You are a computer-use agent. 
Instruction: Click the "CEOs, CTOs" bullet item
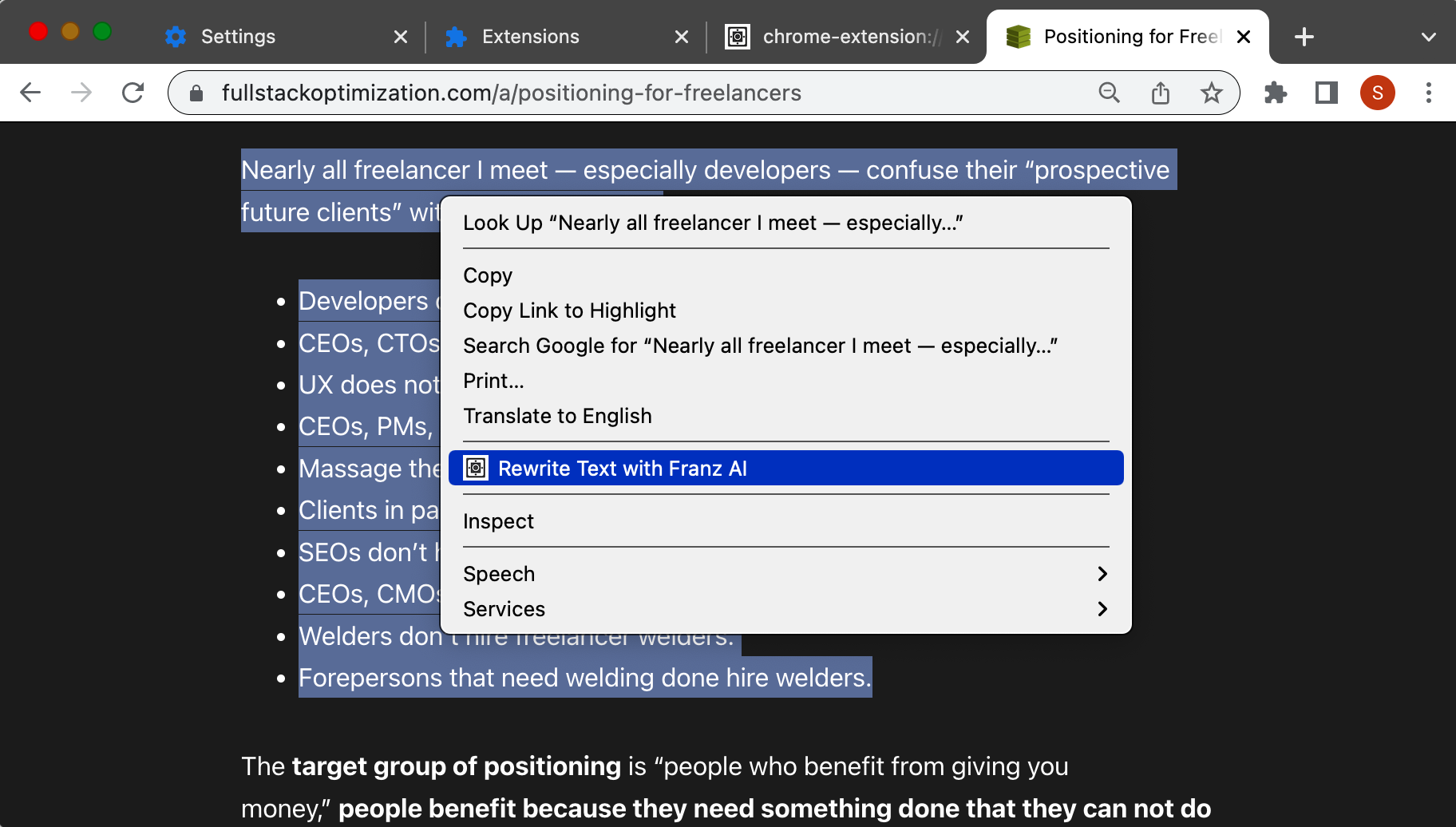click(369, 343)
